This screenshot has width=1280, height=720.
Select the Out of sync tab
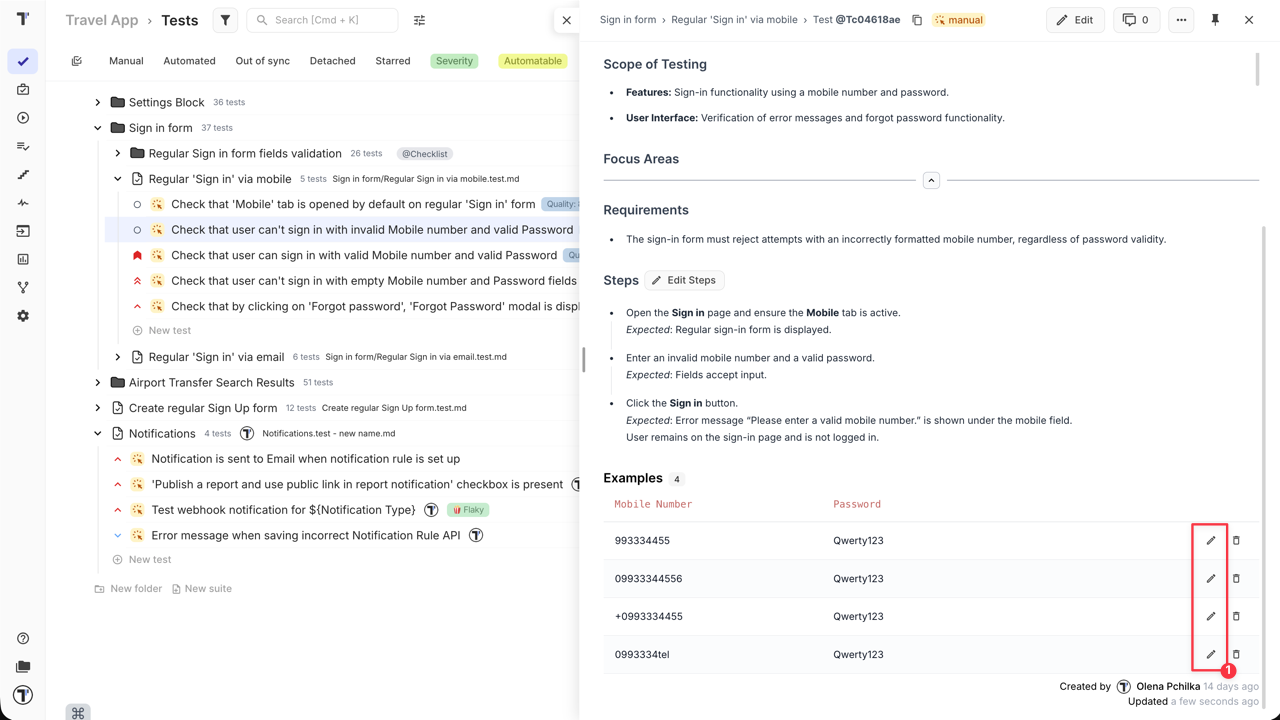coord(262,61)
